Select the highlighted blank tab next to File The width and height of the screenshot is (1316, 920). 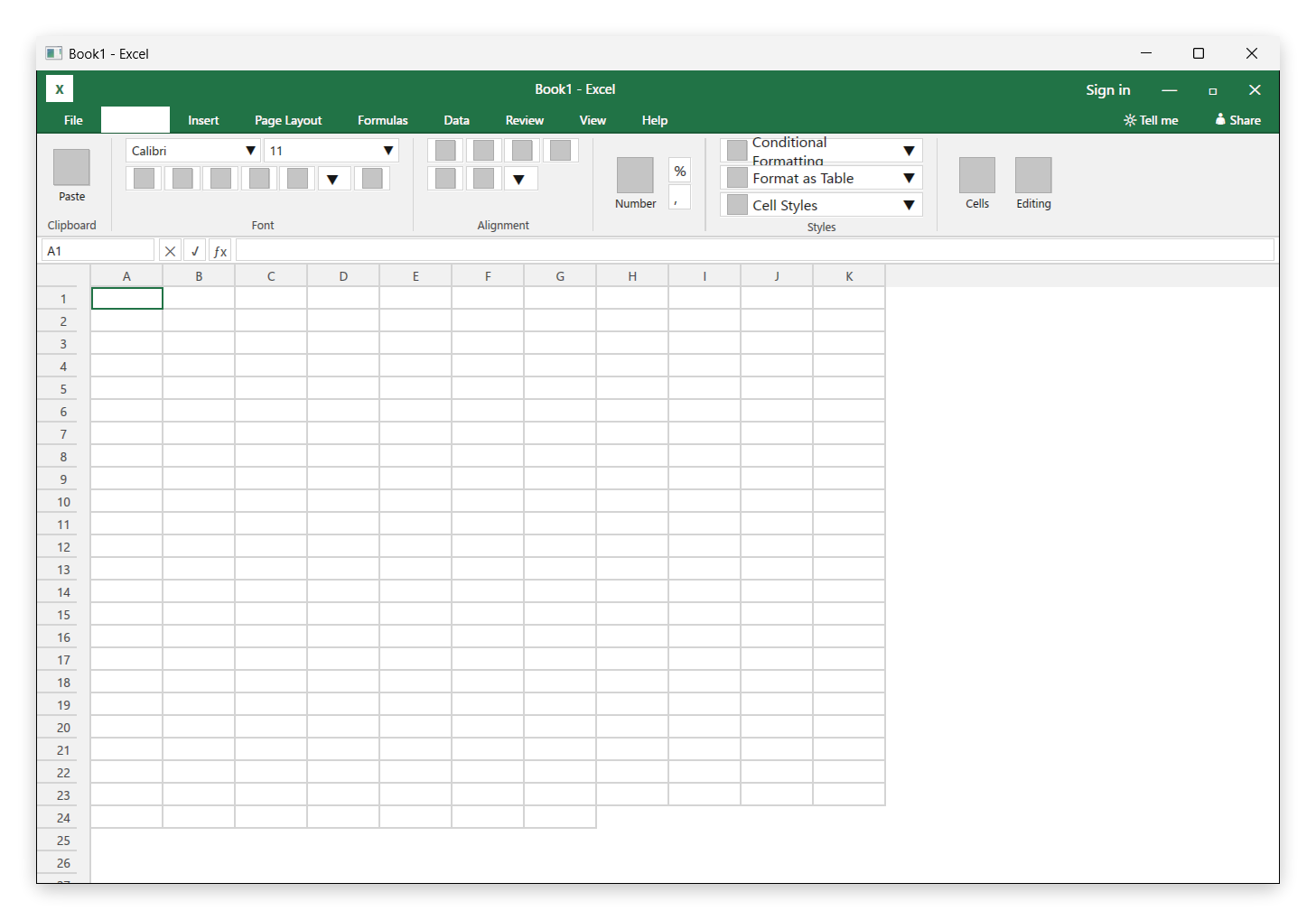point(135,120)
